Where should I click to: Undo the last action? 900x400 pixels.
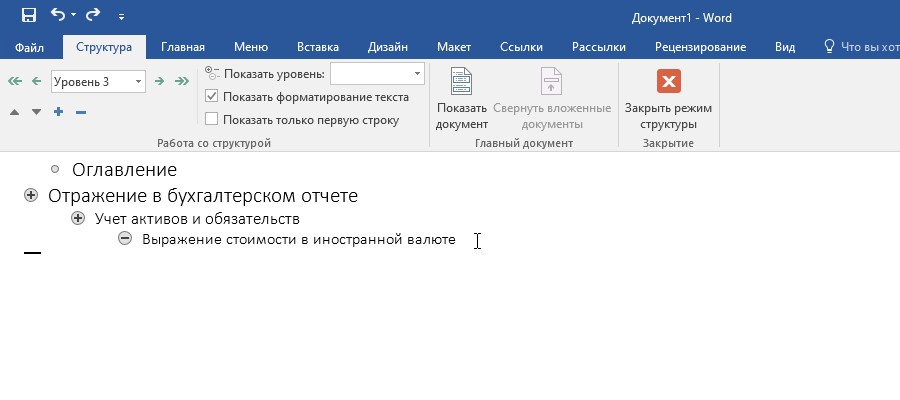pos(58,15)
